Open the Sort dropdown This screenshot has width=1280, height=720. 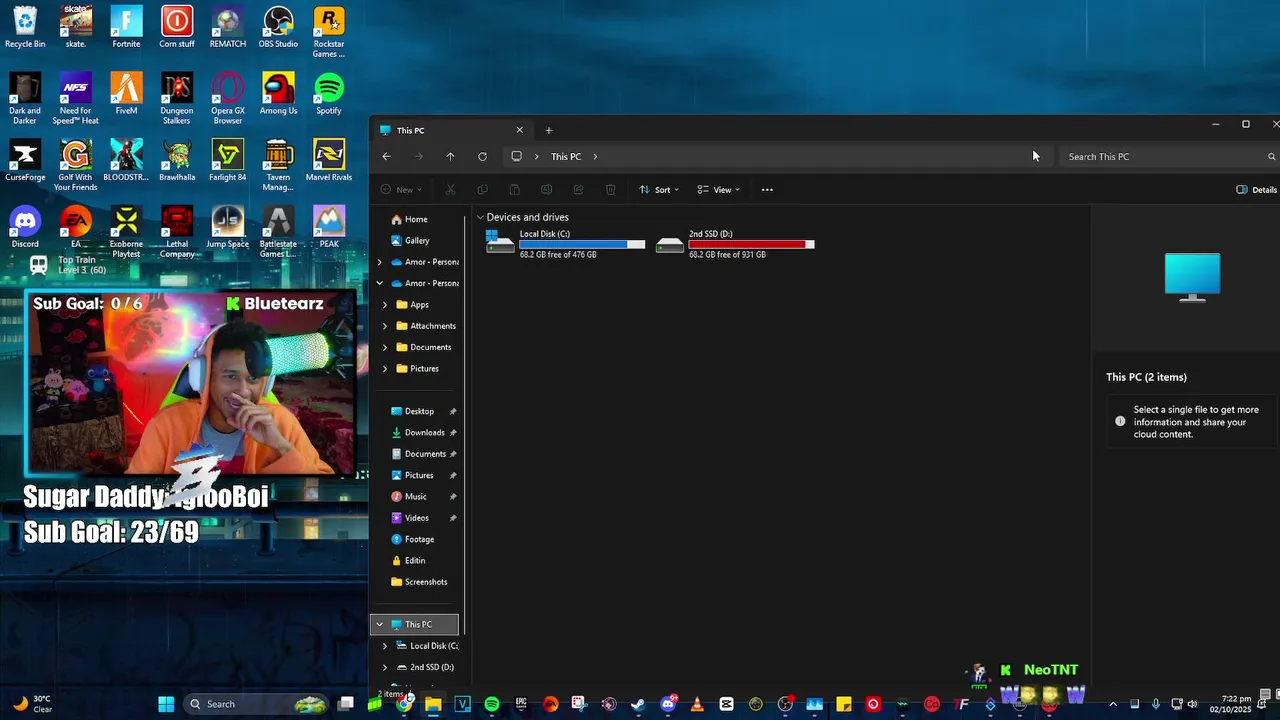tap(659, 189)
